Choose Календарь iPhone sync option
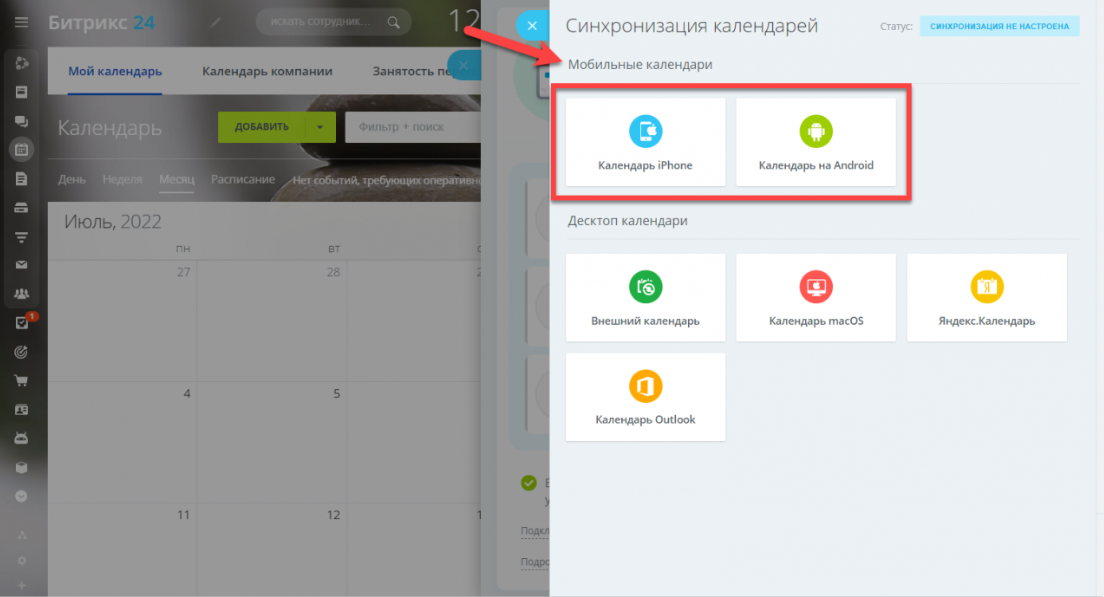The width and height of the screenshot is (1104, 597). pyautogui.click(x=646, y=142)
